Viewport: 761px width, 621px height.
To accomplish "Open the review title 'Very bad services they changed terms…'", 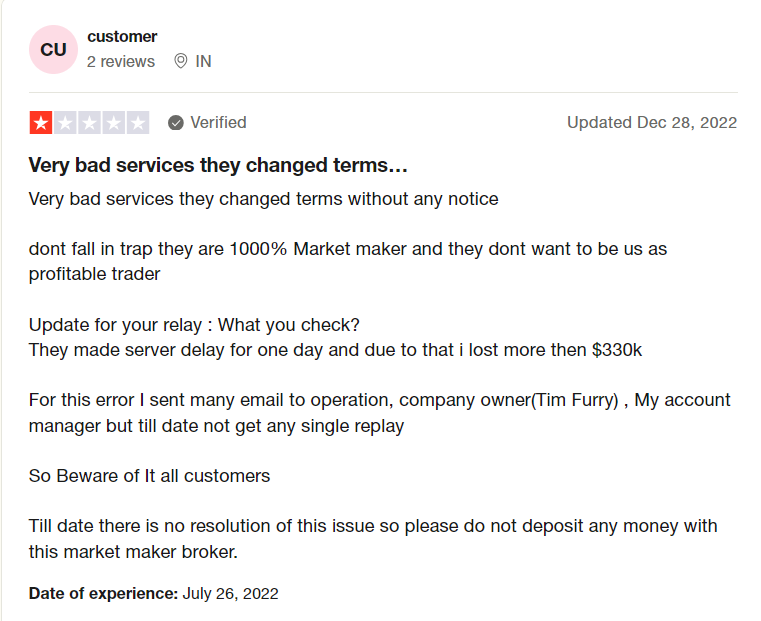I will pos(218,165).
